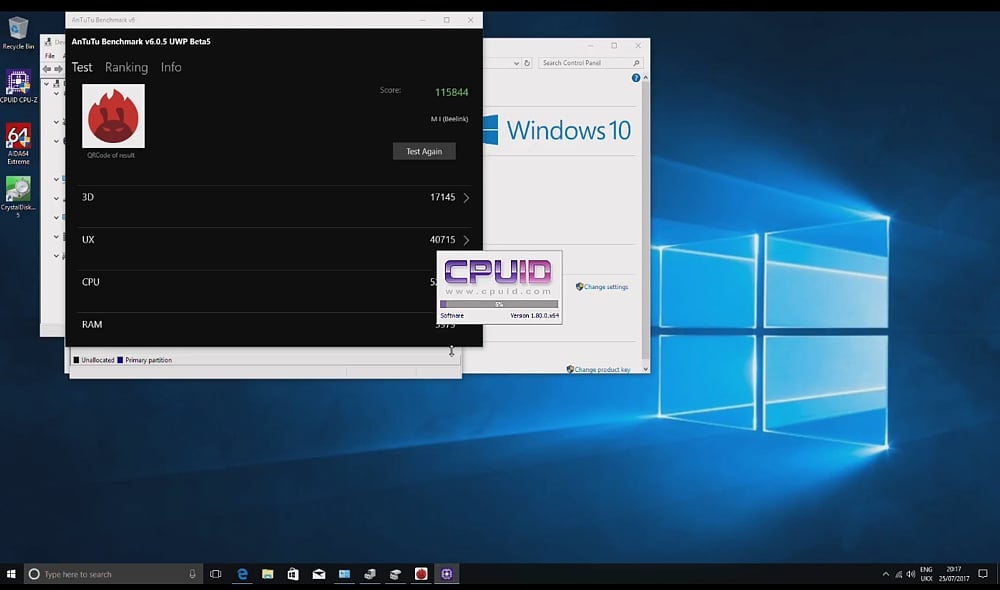Click the Change settings link

605,287
